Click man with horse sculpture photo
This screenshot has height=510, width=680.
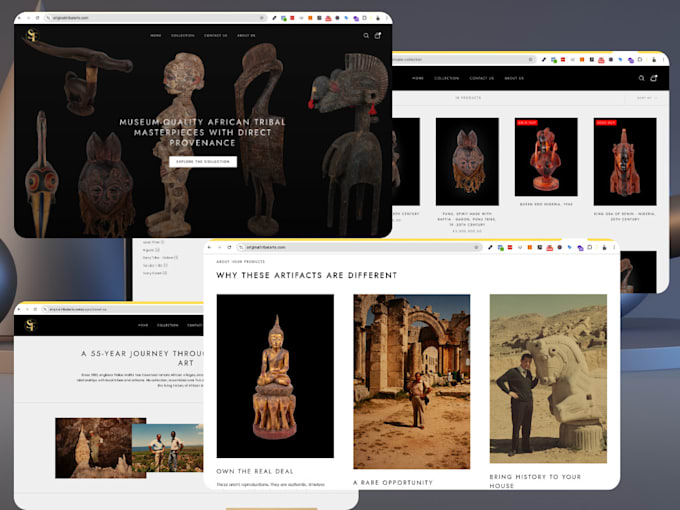point(548,379)
